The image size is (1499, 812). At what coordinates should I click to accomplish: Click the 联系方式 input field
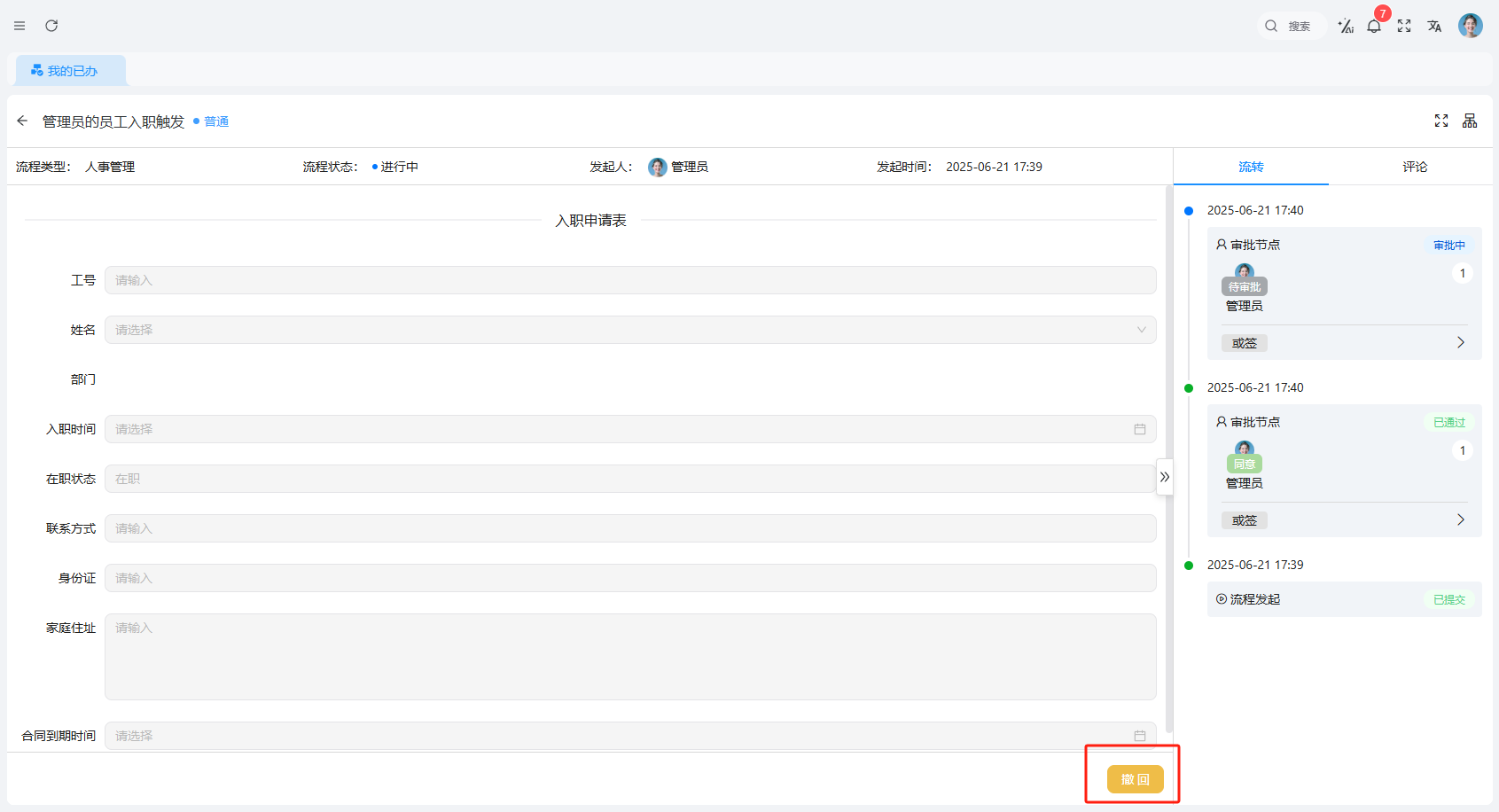630,528
